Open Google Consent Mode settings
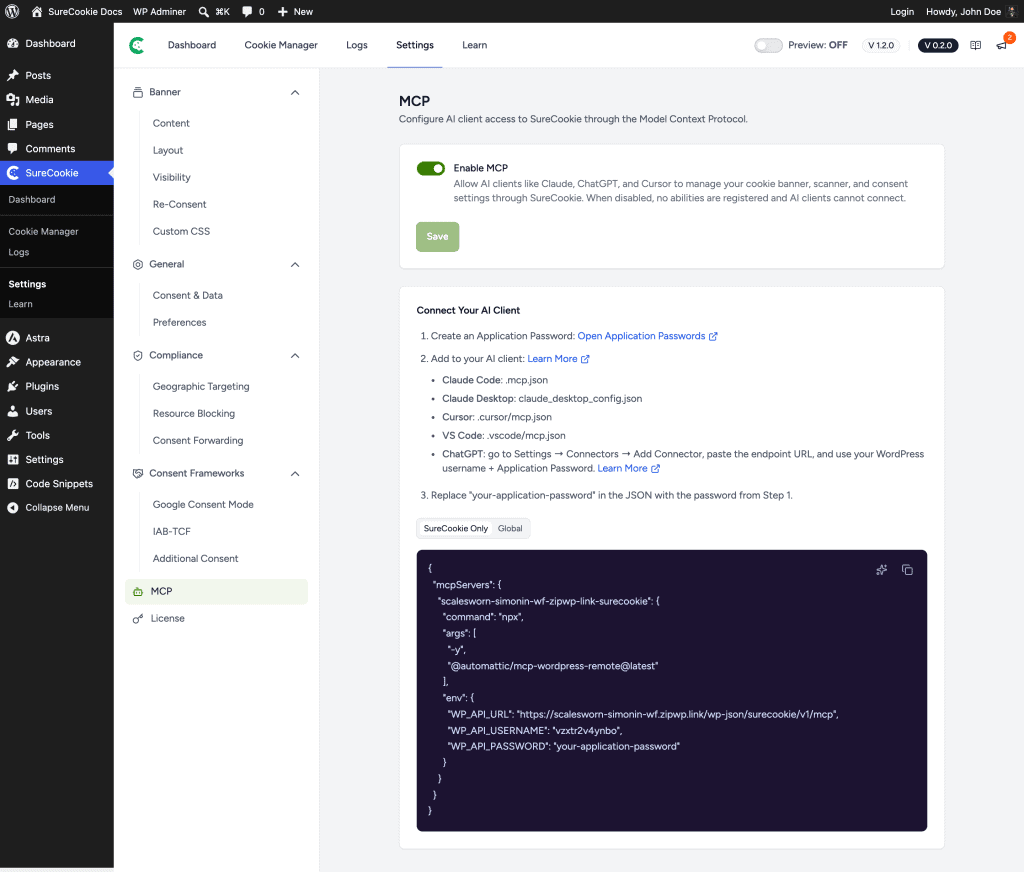1024x872 pixels. coord(203,504)
